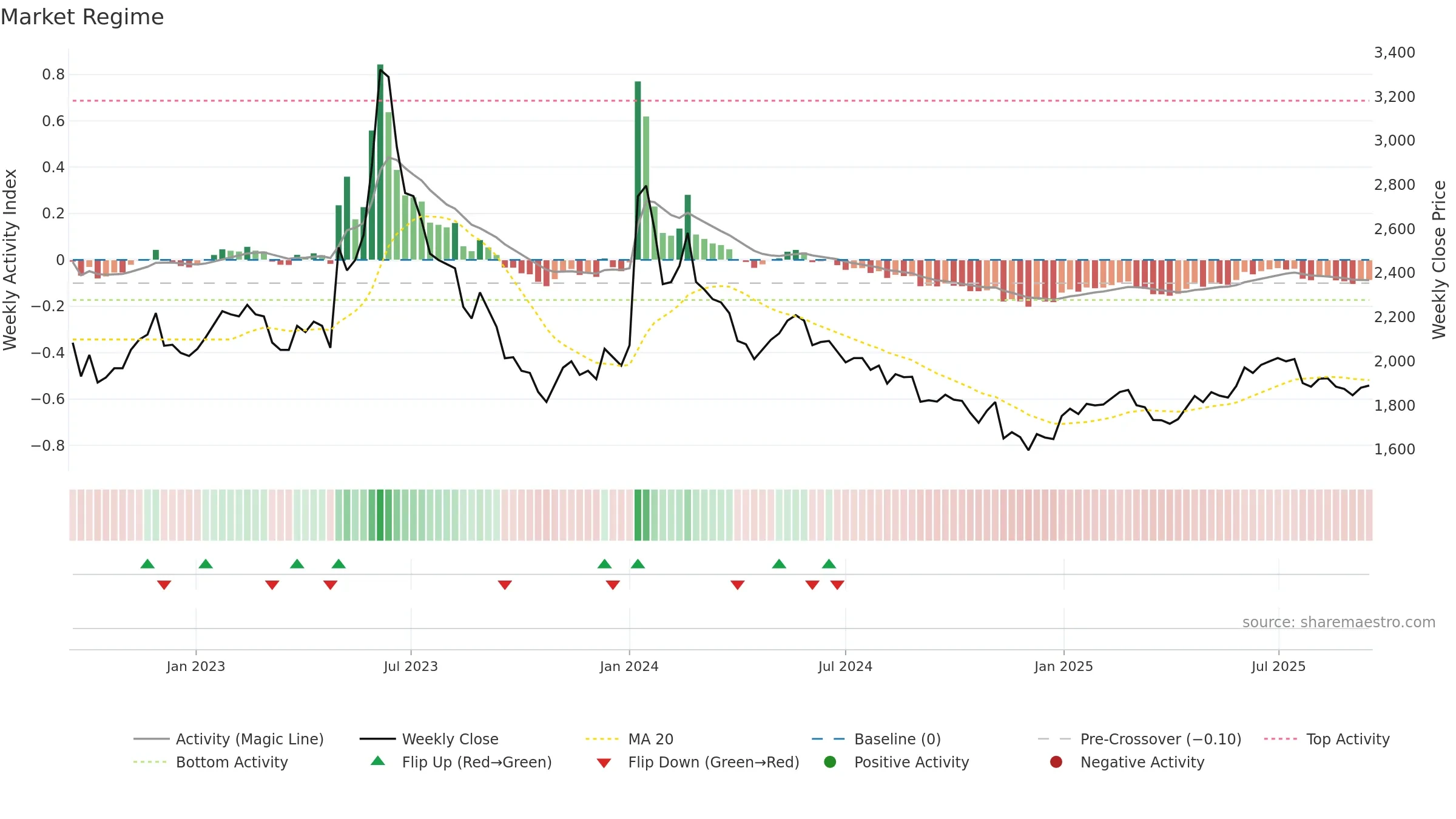1456x819 pixels.
Task: Click the tall green activity bar at Jan 2024
Action: click(638, 170)
